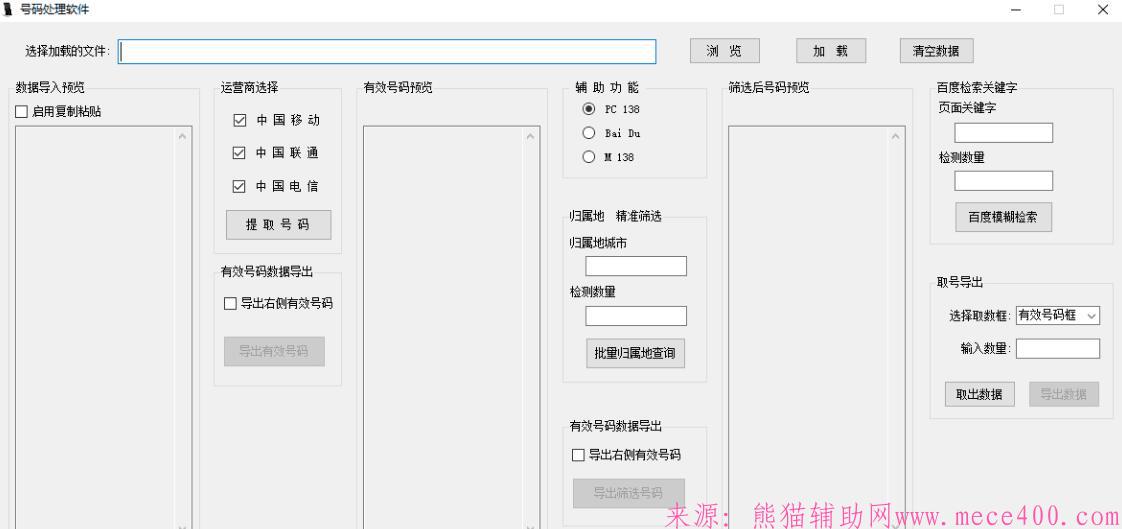The height and width of the screenshot is (529, 1122).
Task: Toggle the 中国联通 carrier checkbox
Action: click(x=239, y=154)
